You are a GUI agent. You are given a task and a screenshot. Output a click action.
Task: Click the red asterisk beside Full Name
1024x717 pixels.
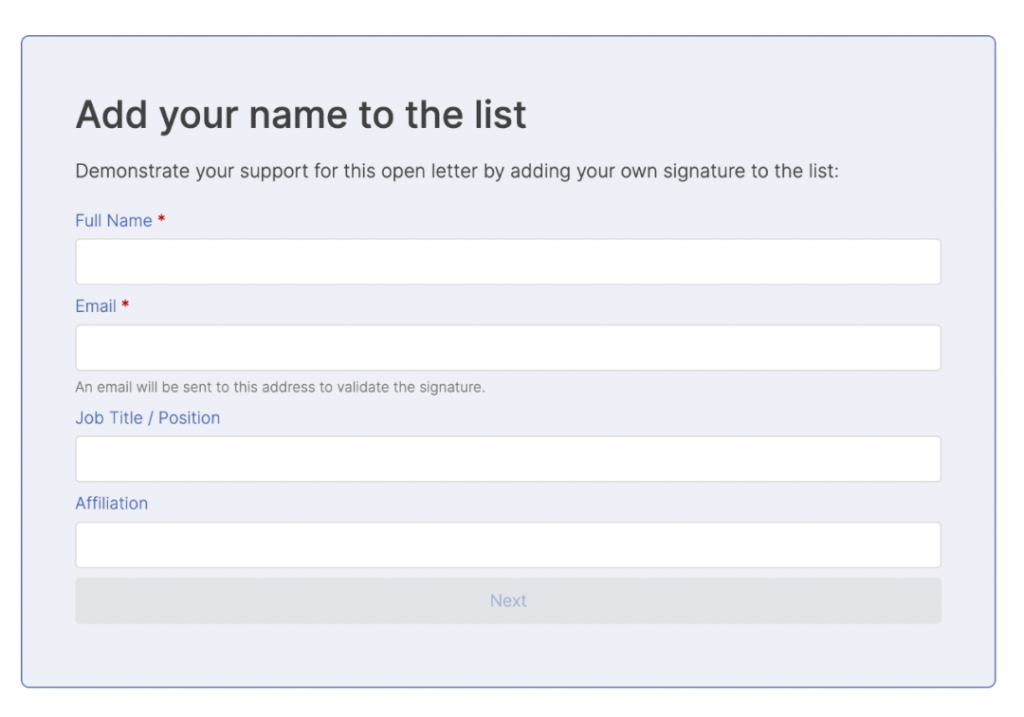(162, 219)
